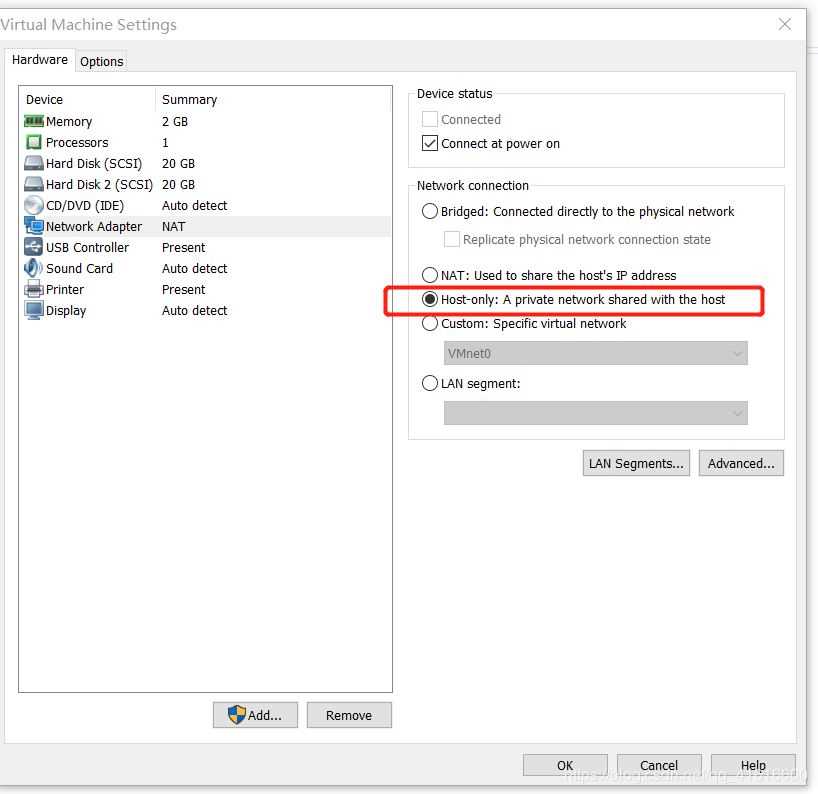The width and height of the screenshot is (818, 794).
Task: Click the Hard Disk (SCSI) icon
Action: (33, 163)
